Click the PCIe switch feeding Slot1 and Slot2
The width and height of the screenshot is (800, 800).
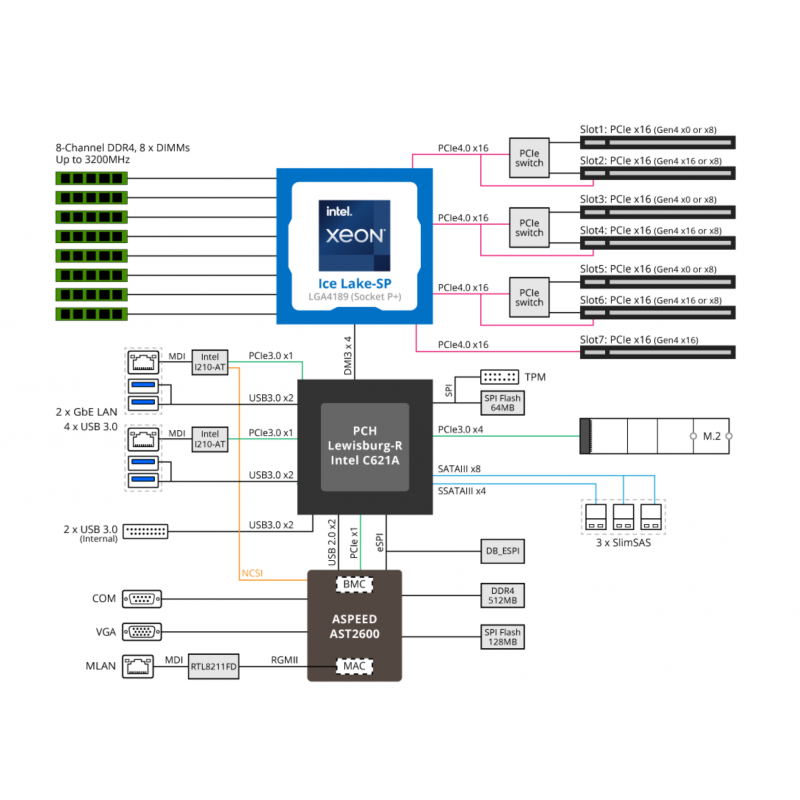tap(529, 158)
